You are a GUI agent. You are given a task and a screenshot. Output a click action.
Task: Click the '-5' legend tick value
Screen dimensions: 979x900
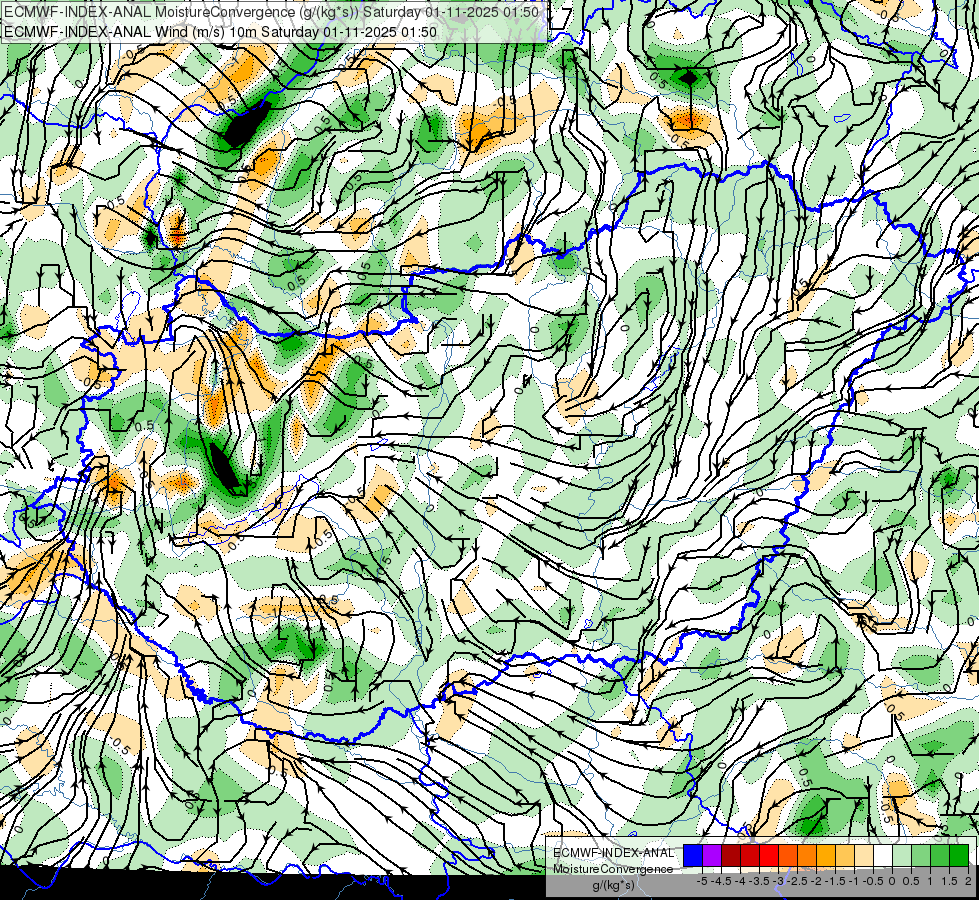(702, 881)
